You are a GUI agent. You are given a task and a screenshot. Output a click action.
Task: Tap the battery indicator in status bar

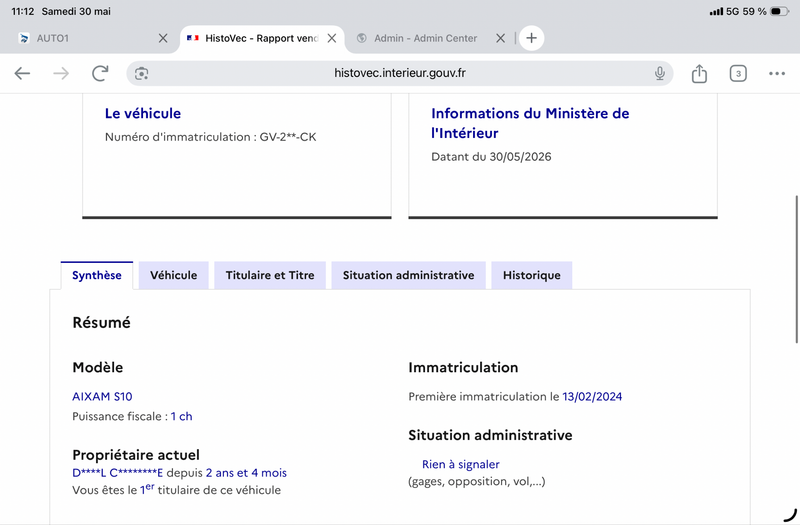point(780,11)
